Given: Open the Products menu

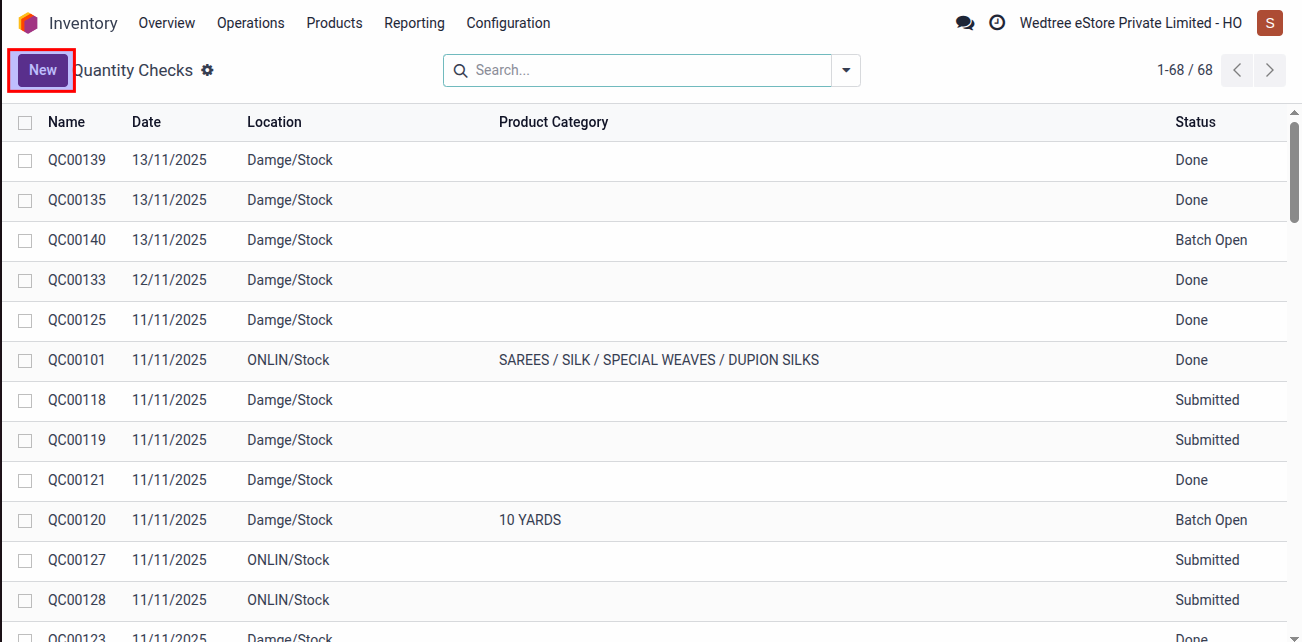Looking at the screenshot, I should pos(334,23).
